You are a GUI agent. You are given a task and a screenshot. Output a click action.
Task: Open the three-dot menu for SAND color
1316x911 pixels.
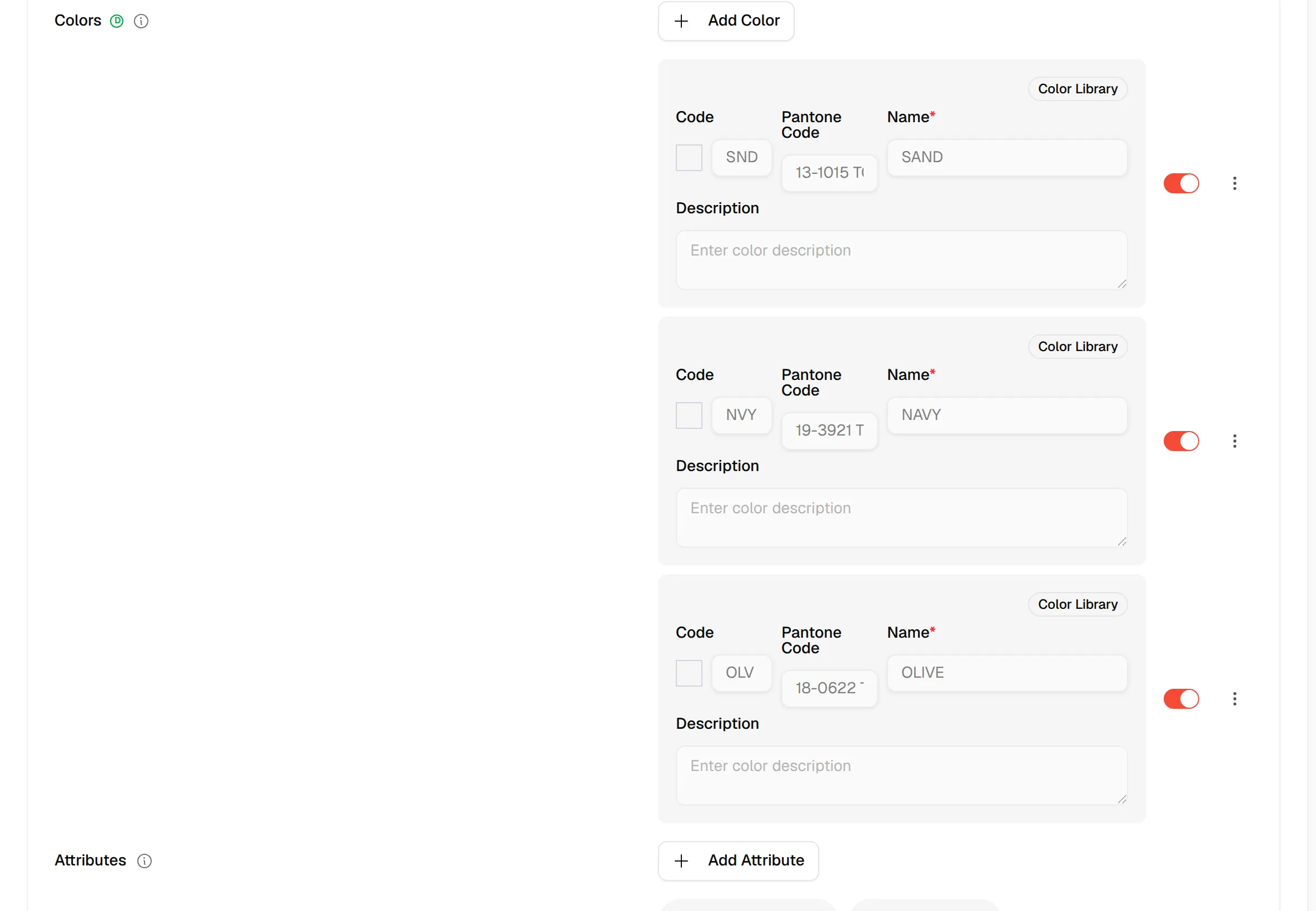[1234, 183]
